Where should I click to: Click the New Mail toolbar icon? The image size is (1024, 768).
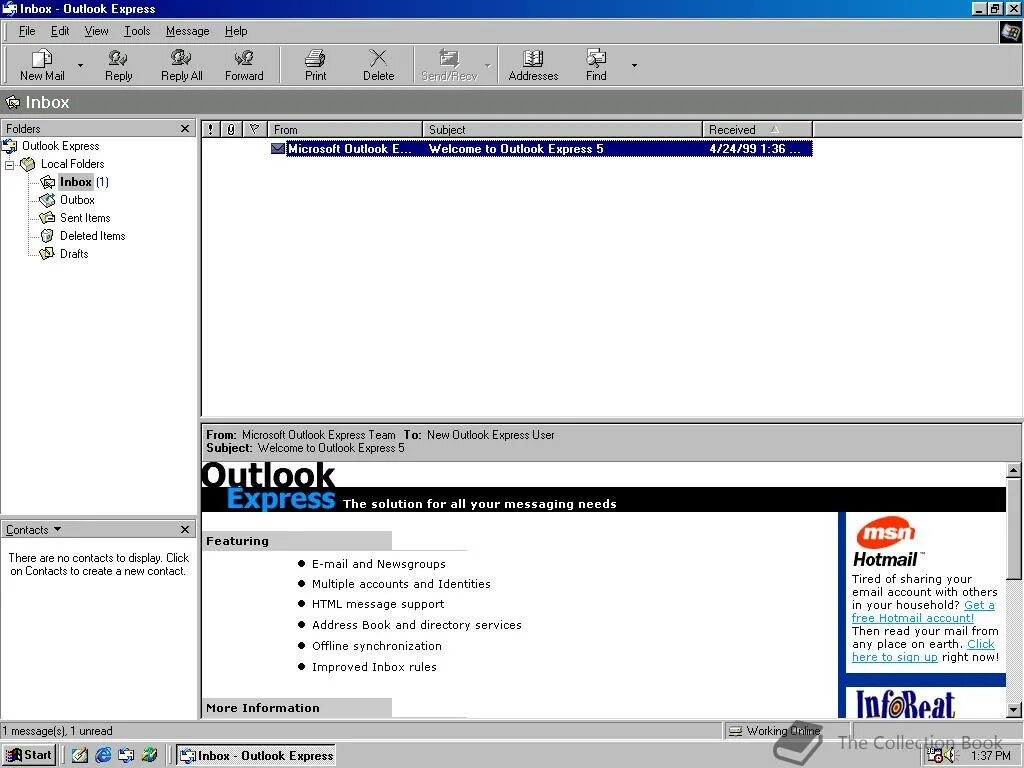coord(42,65)
